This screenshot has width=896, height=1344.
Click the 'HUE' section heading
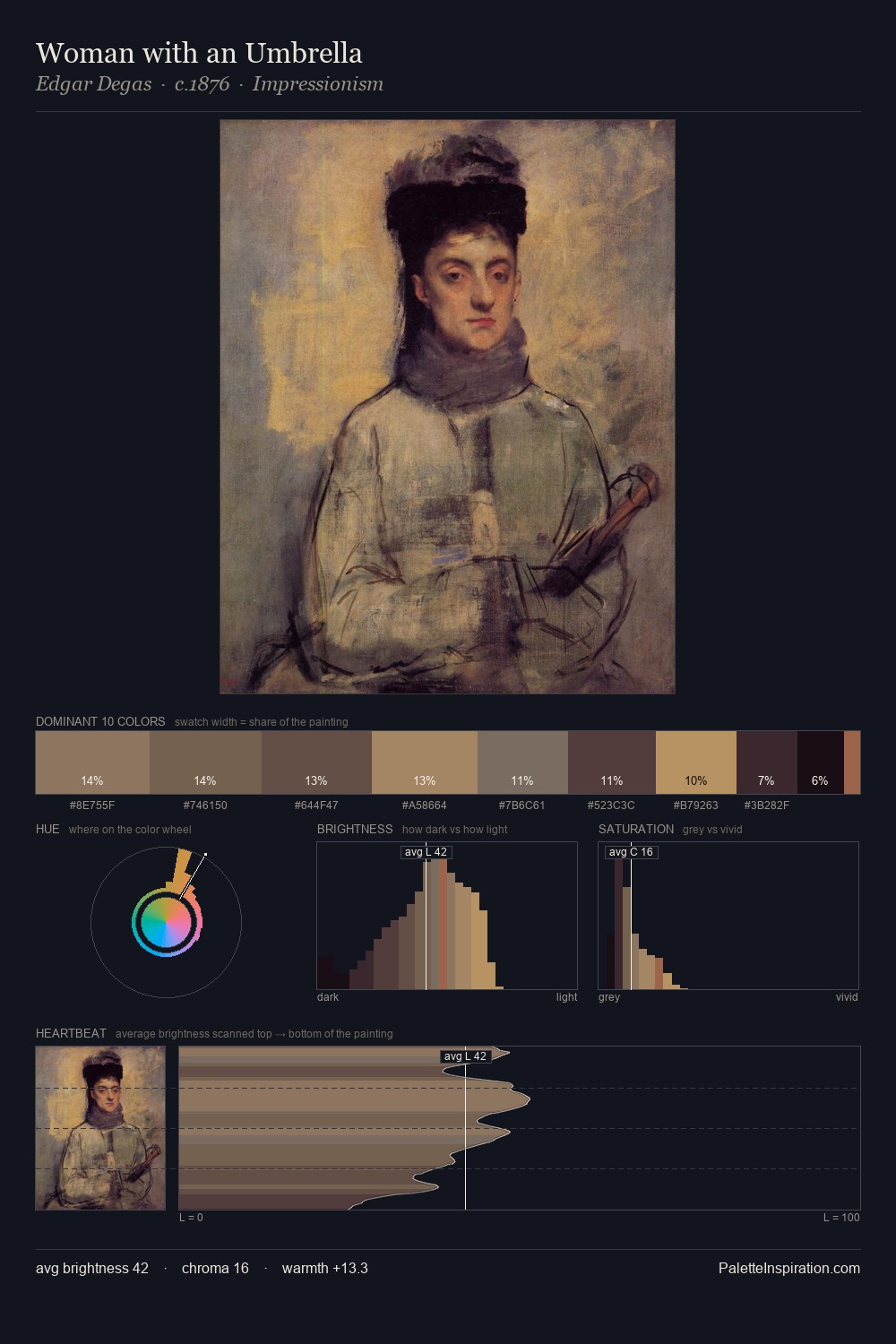tap(47, 829)
